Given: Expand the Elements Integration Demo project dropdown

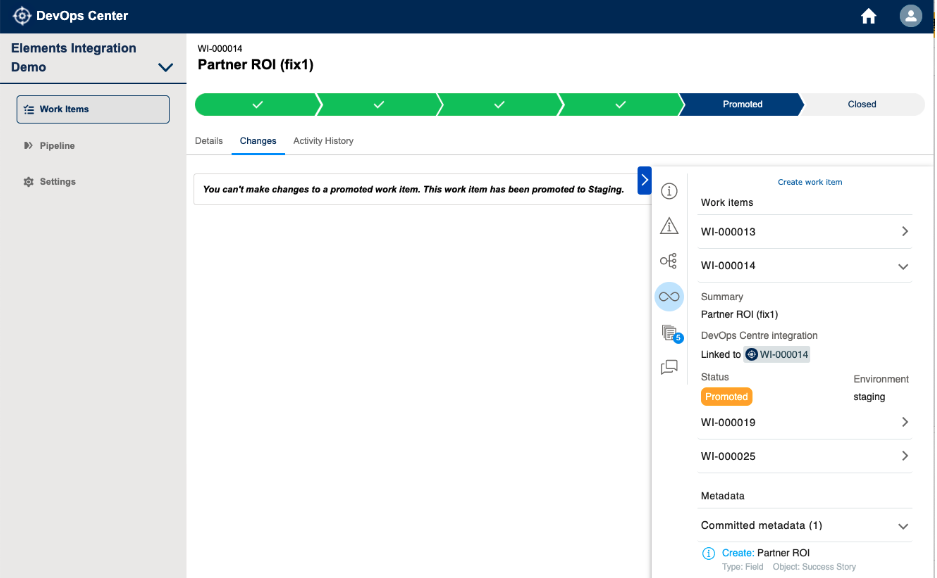Looking at the screenshot, I should click(166, 68).
